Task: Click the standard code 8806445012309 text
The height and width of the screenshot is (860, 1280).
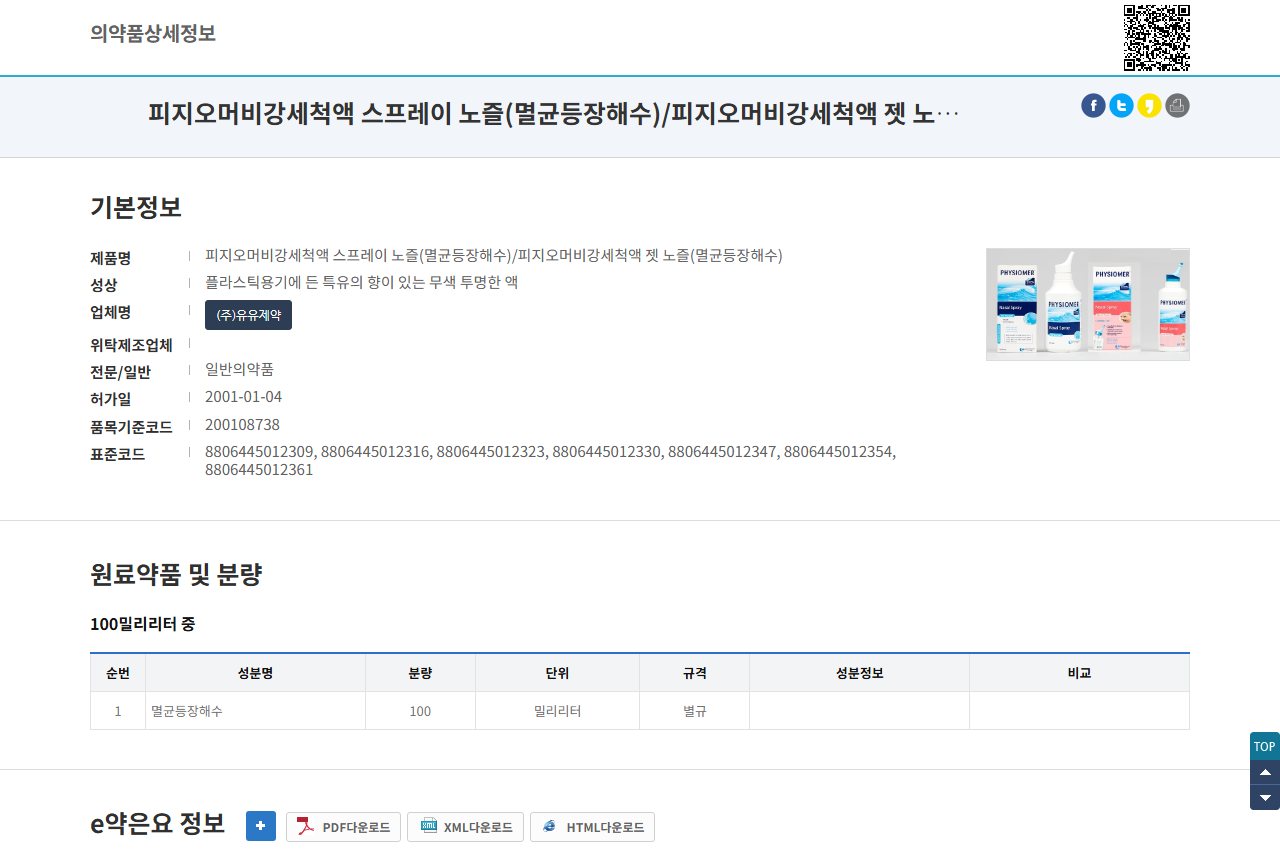Action: point(259,452)
